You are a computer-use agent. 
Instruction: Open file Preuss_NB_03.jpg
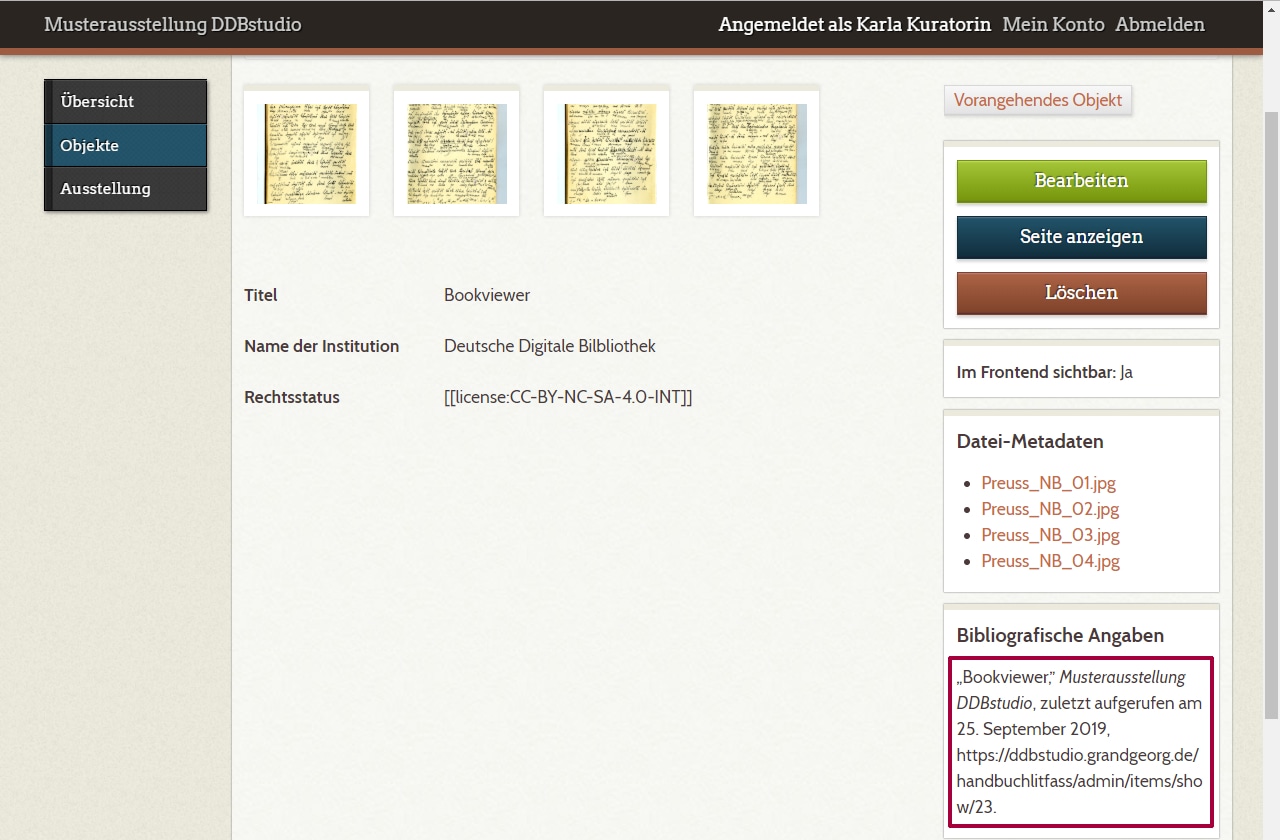1050,535
